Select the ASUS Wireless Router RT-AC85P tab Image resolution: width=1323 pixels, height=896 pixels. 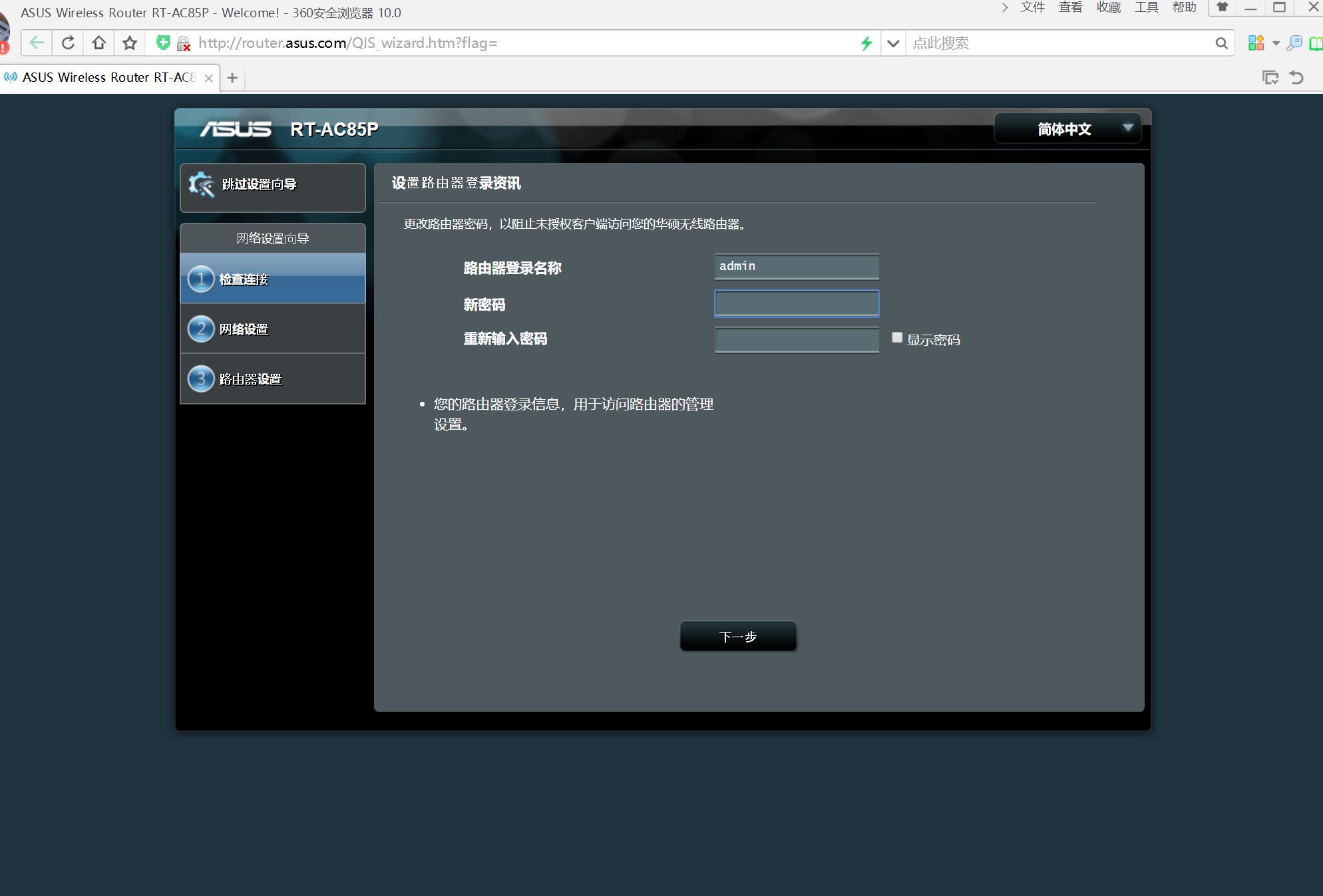click(109, 78)
